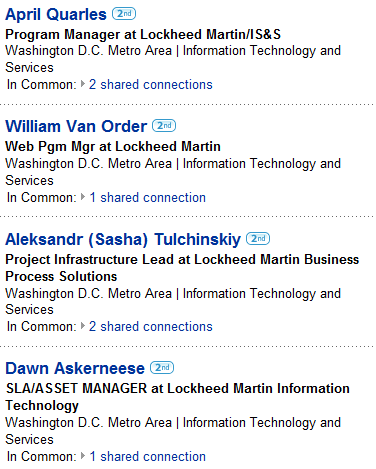View April Quarles' 2 shared connections
376x469 pixels.
point(151,85)
